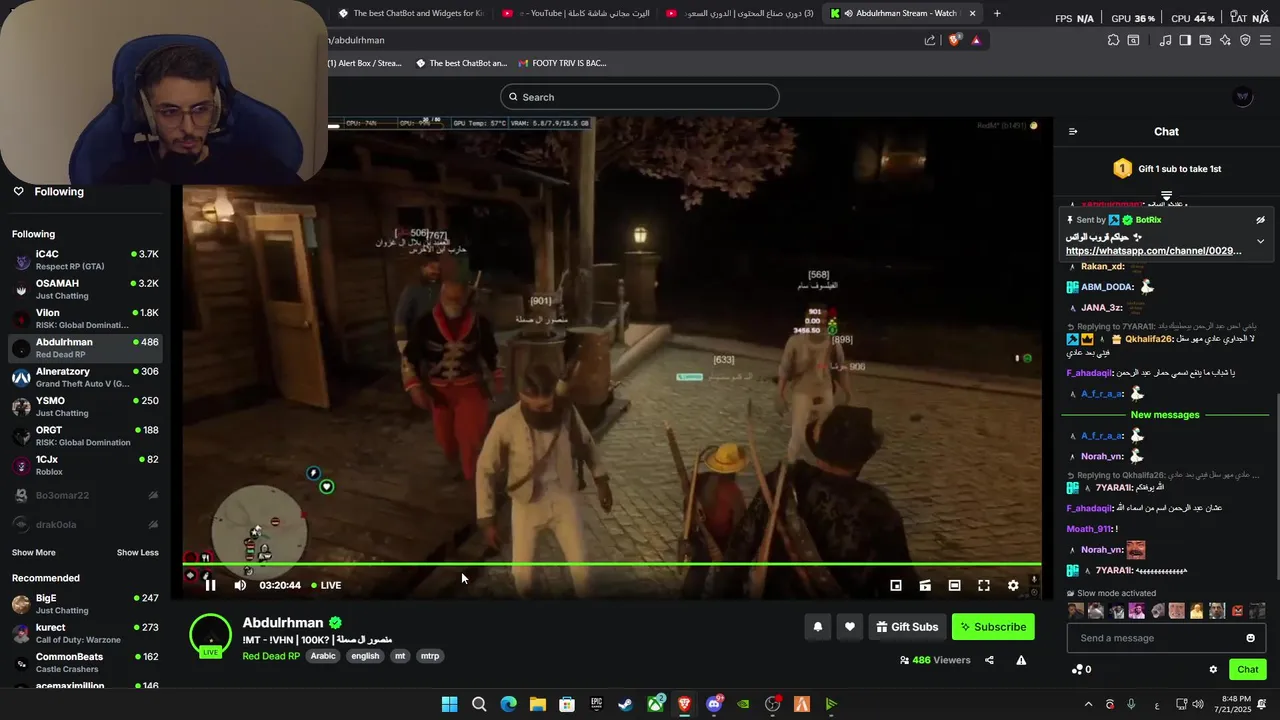The image size is (1280, 720).
Task: Open Brave VPN shield icon
Action: coord(1245,40)
